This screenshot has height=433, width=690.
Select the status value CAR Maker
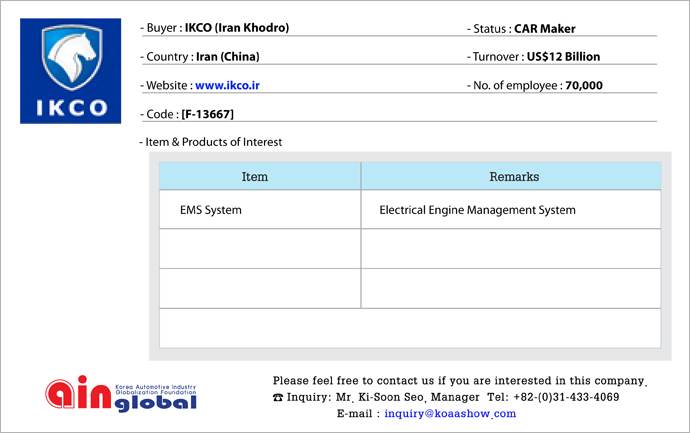pos(545,29)
